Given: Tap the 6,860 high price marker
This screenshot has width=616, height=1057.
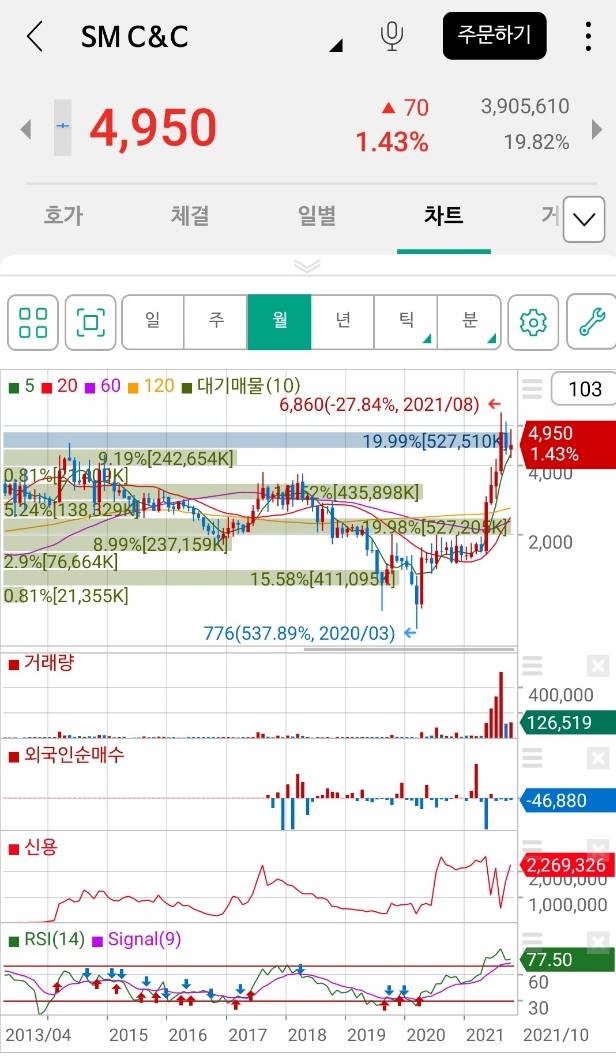Looking at the screenshot, I should pyautogui.click(x=391, y=404).
